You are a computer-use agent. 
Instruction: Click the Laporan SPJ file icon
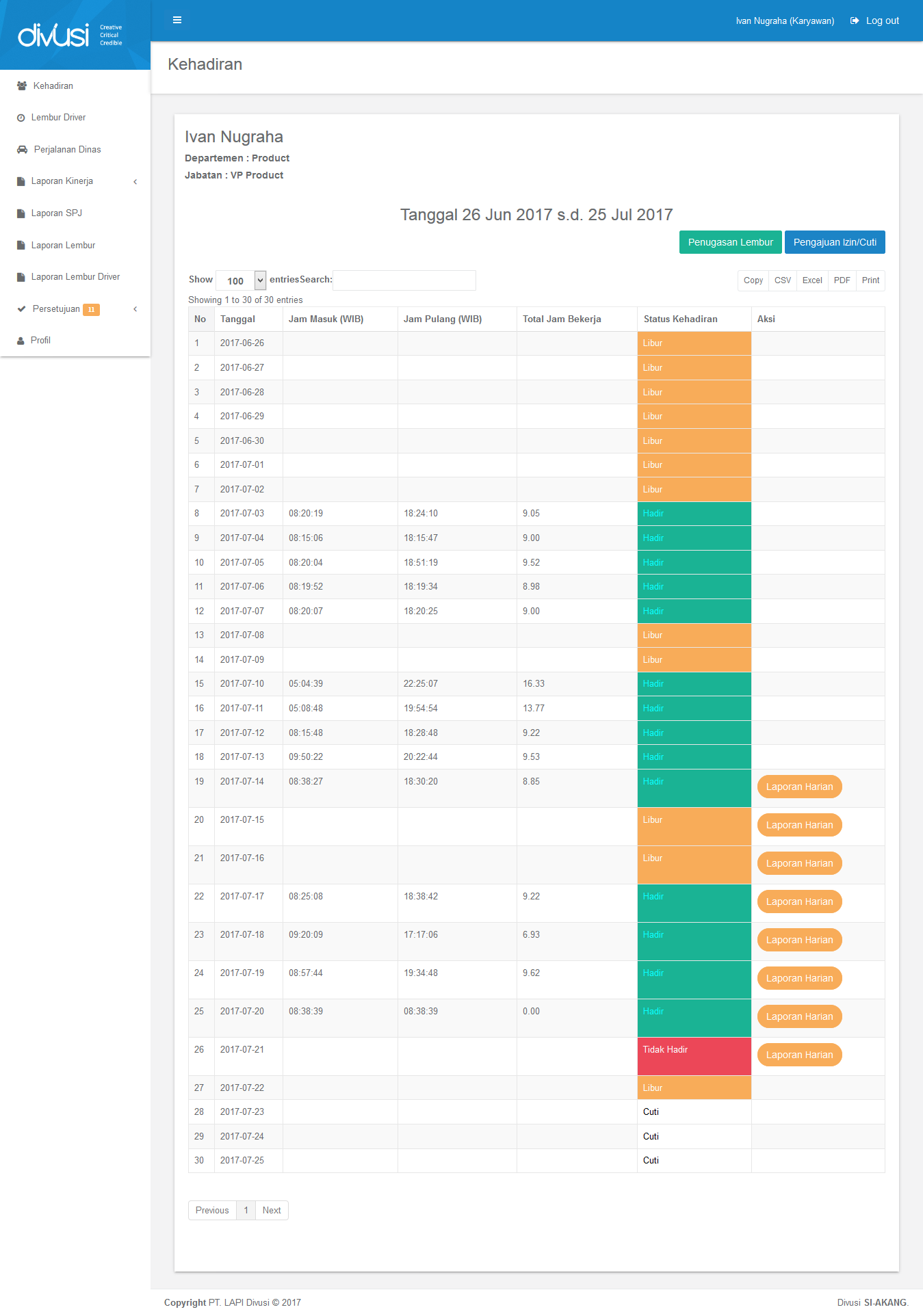coord(21,213)
